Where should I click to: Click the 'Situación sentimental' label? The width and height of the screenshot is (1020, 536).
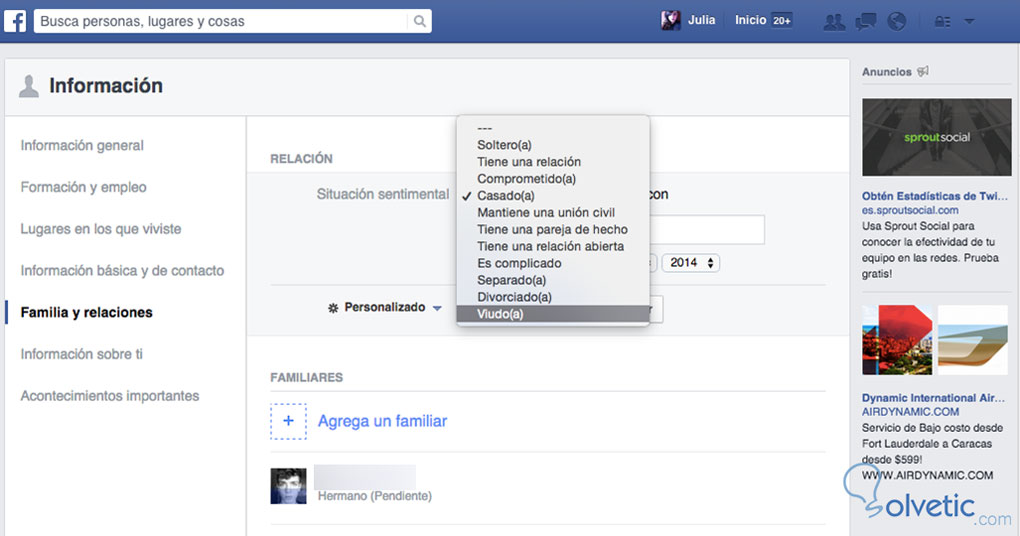[382, 194]
